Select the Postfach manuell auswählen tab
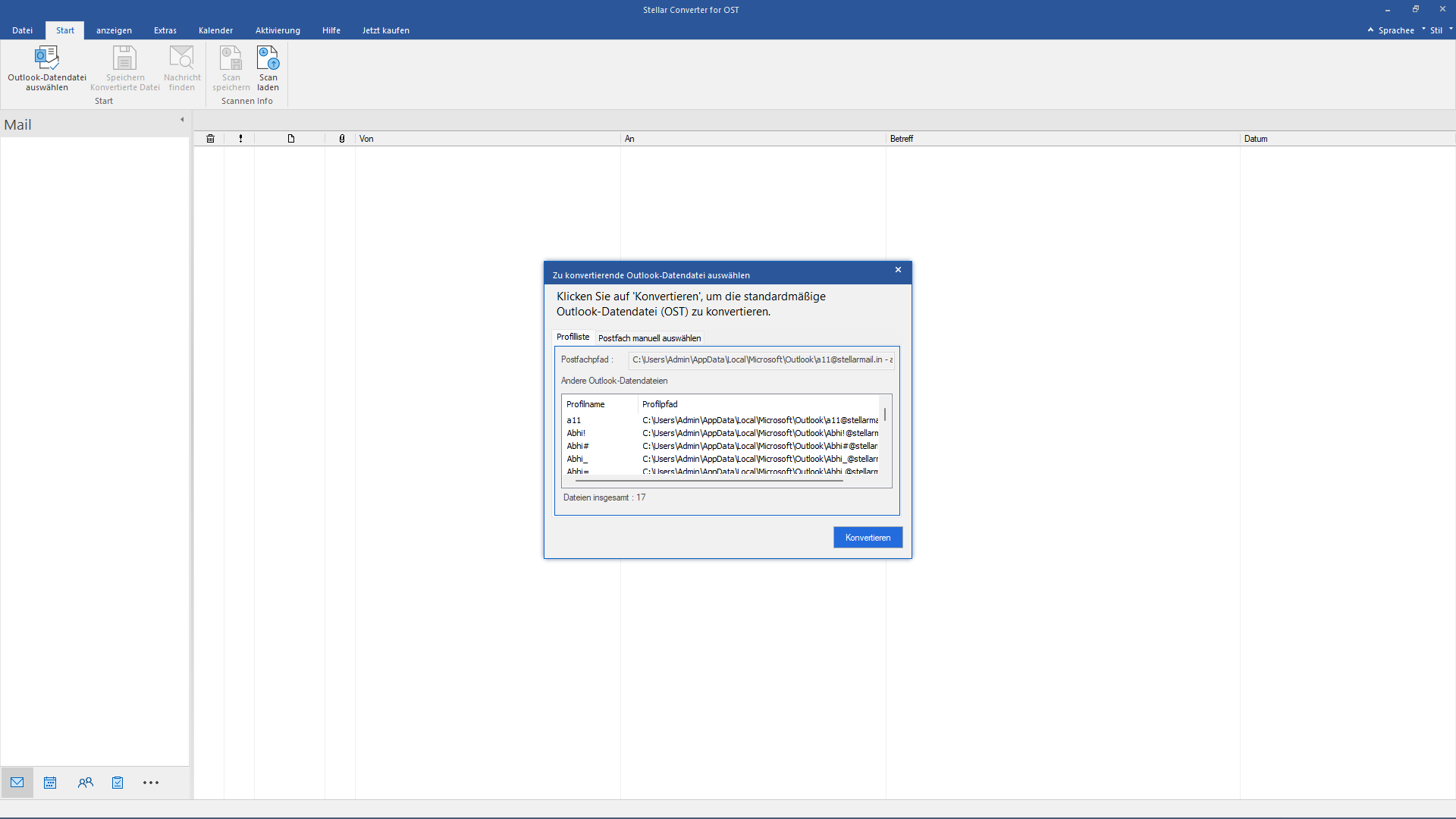The height and width of the screenshot is (819, 1456). [x=649, y=337]
